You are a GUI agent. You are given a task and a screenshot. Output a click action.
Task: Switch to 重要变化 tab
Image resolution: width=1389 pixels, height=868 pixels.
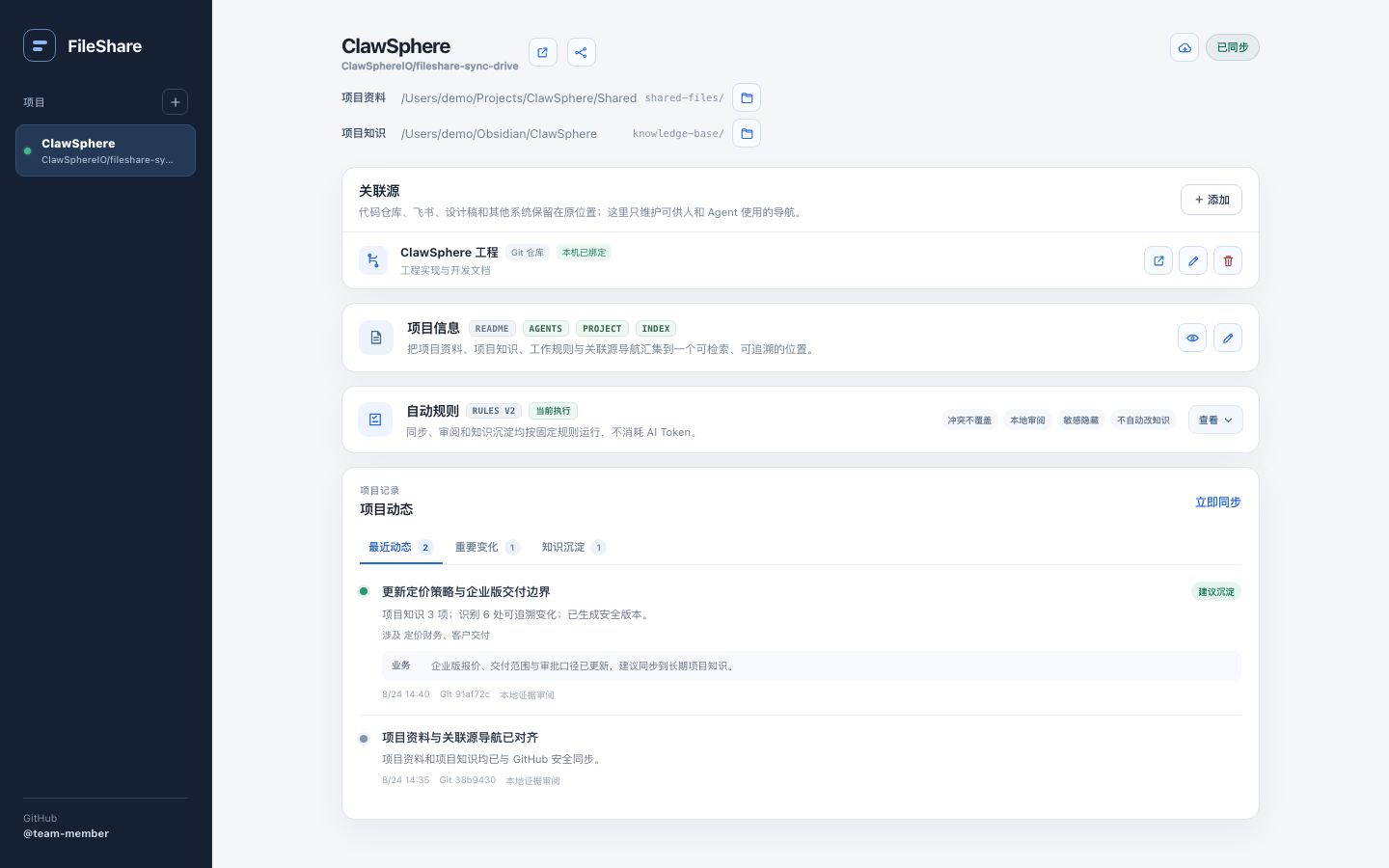click(x=487, y=547)
